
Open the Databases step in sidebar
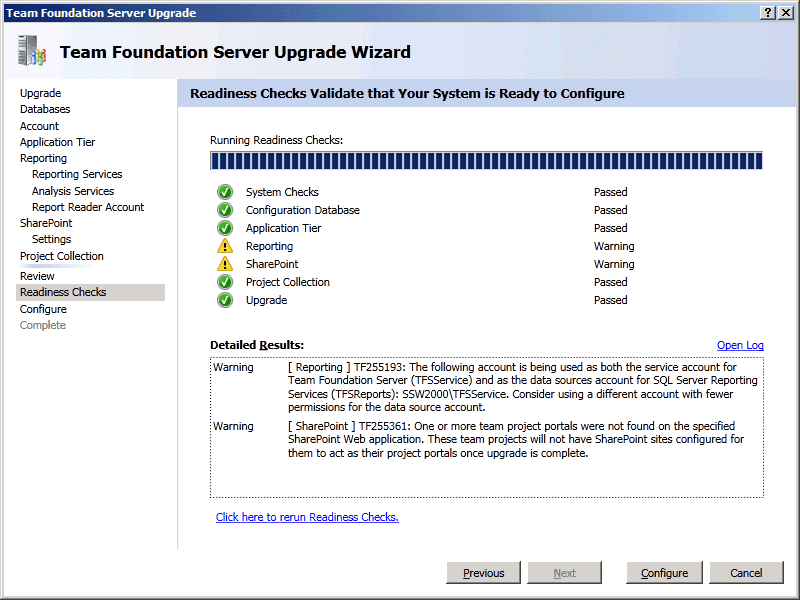pyautogui.click(x=45, y=109)
